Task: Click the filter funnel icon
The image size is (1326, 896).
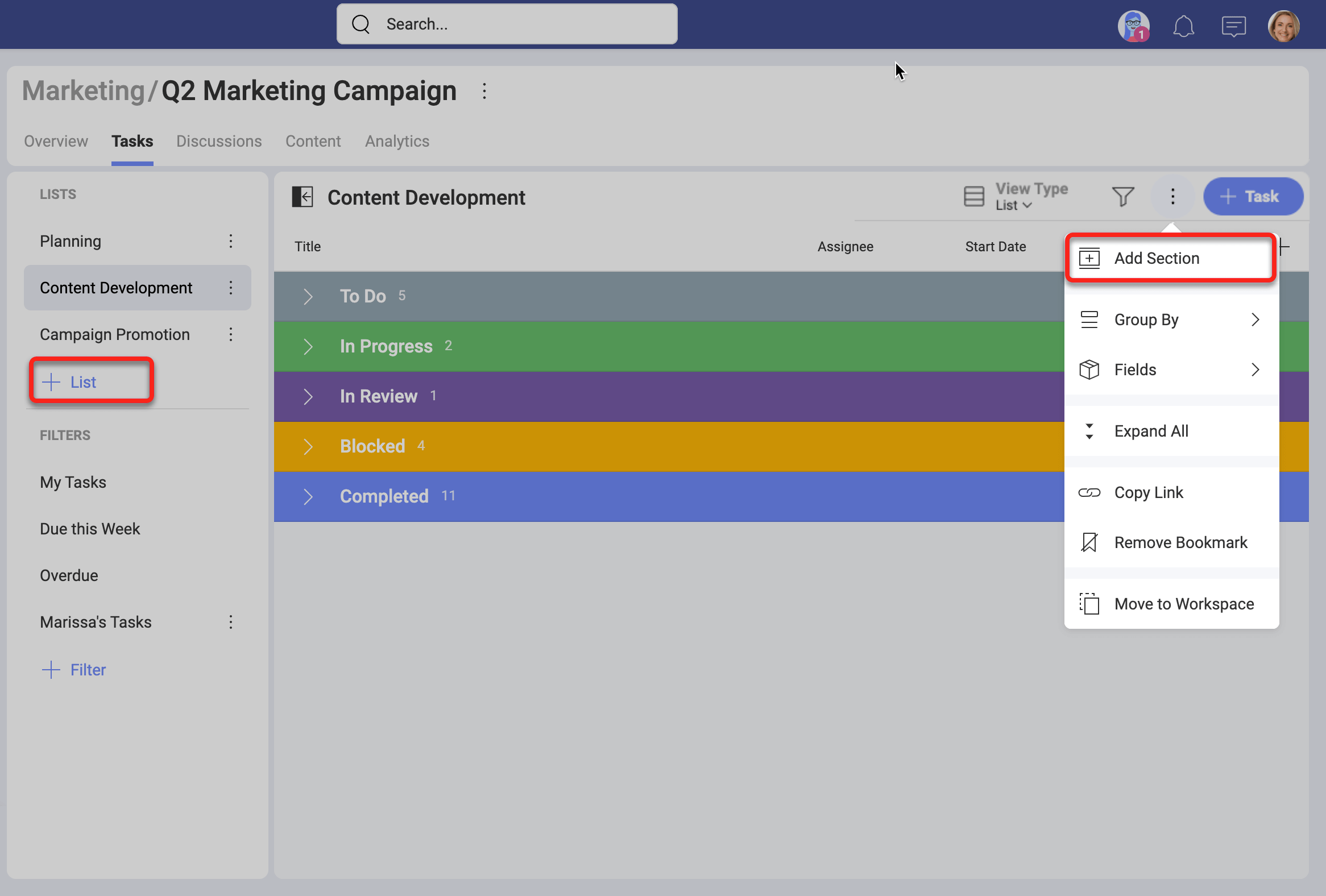Action: click(x=1123, y=196)
